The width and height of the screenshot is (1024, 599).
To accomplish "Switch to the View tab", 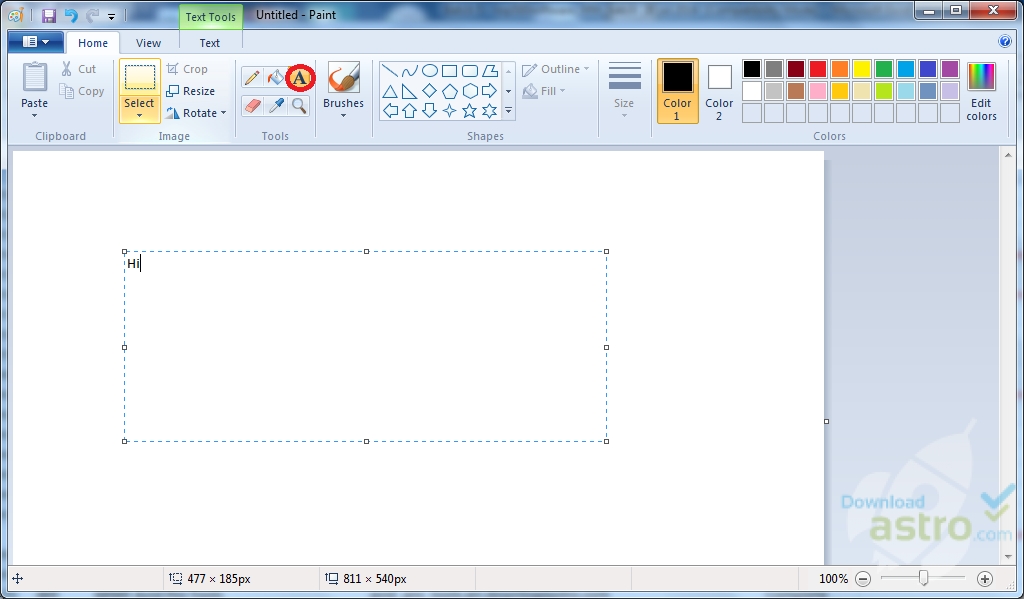I will (x=148, y=43).
